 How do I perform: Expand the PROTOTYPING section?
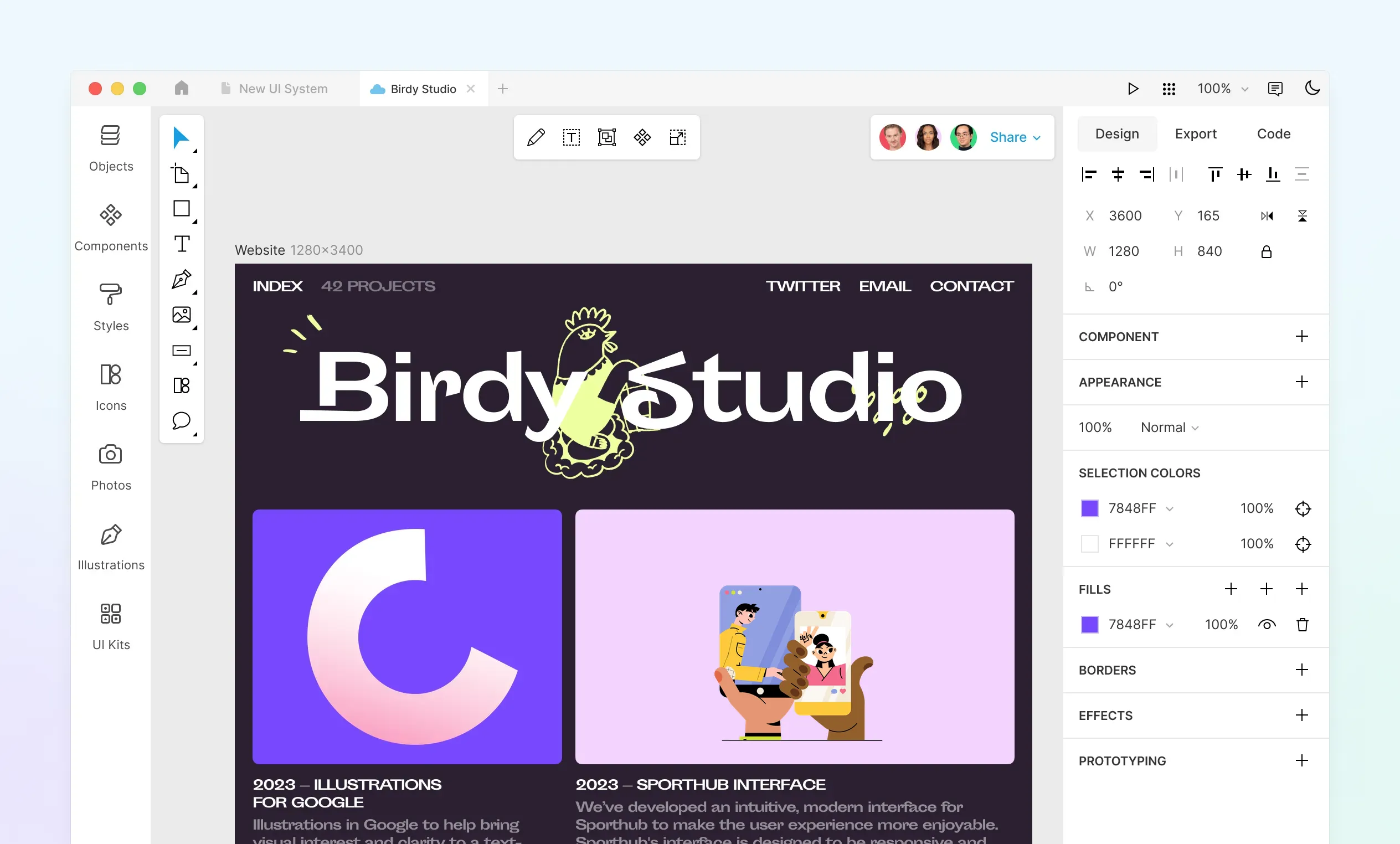[1302, 761]
